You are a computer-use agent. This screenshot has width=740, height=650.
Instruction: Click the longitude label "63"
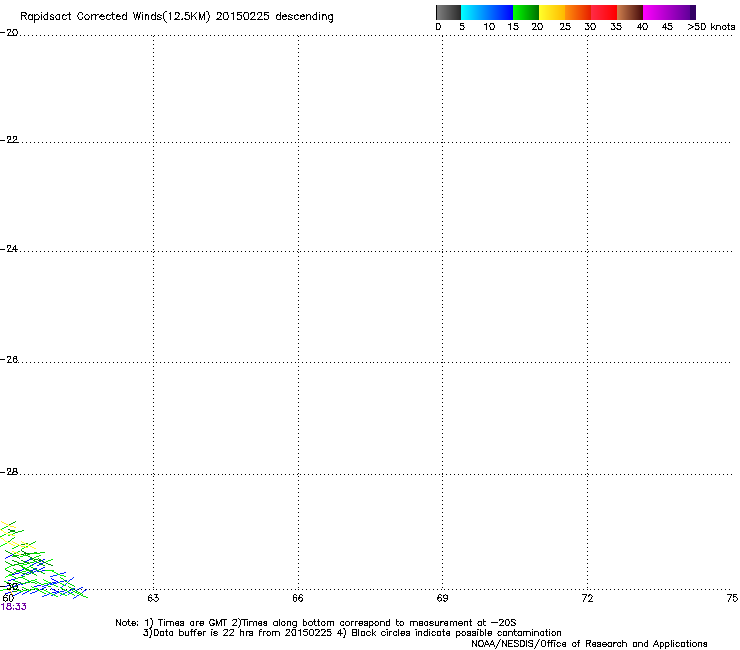(153, 598)
